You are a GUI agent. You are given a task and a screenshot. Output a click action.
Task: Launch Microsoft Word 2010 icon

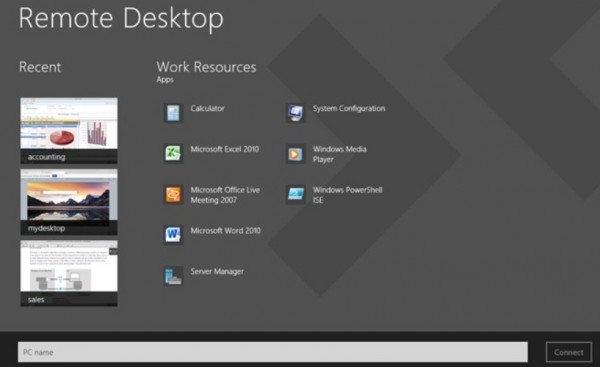(x=173, y=235)
